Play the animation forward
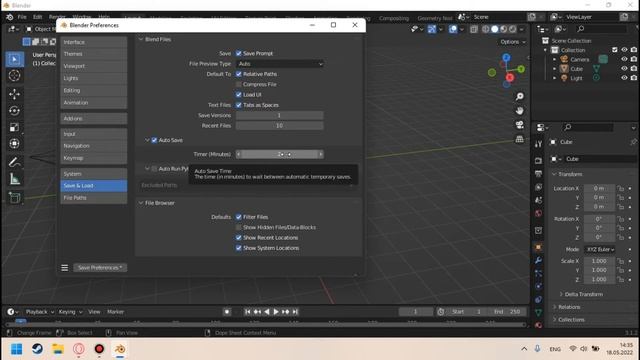 (x=276, y=312)
